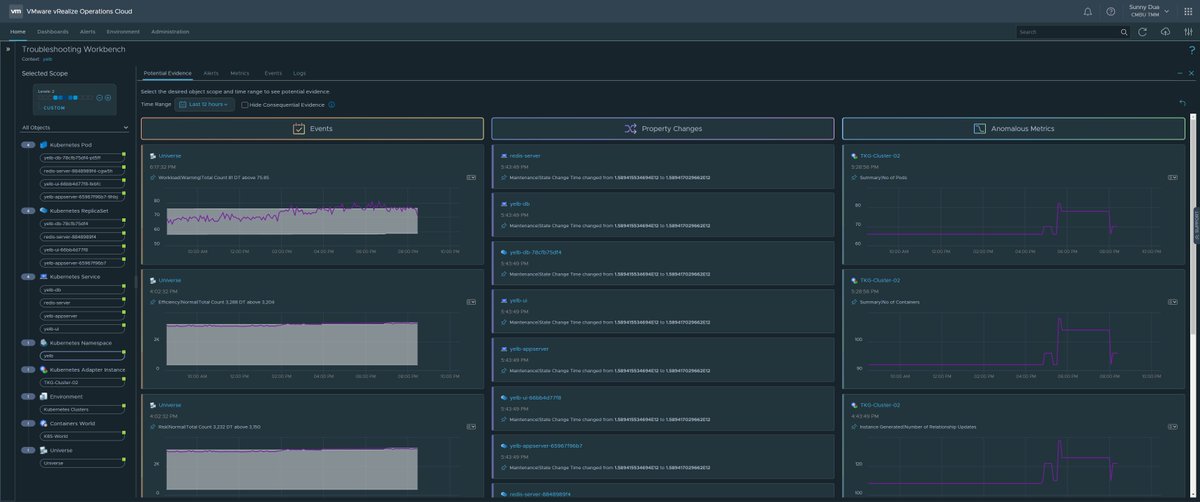Click the Containers World type icon

(x=43, y=423)
